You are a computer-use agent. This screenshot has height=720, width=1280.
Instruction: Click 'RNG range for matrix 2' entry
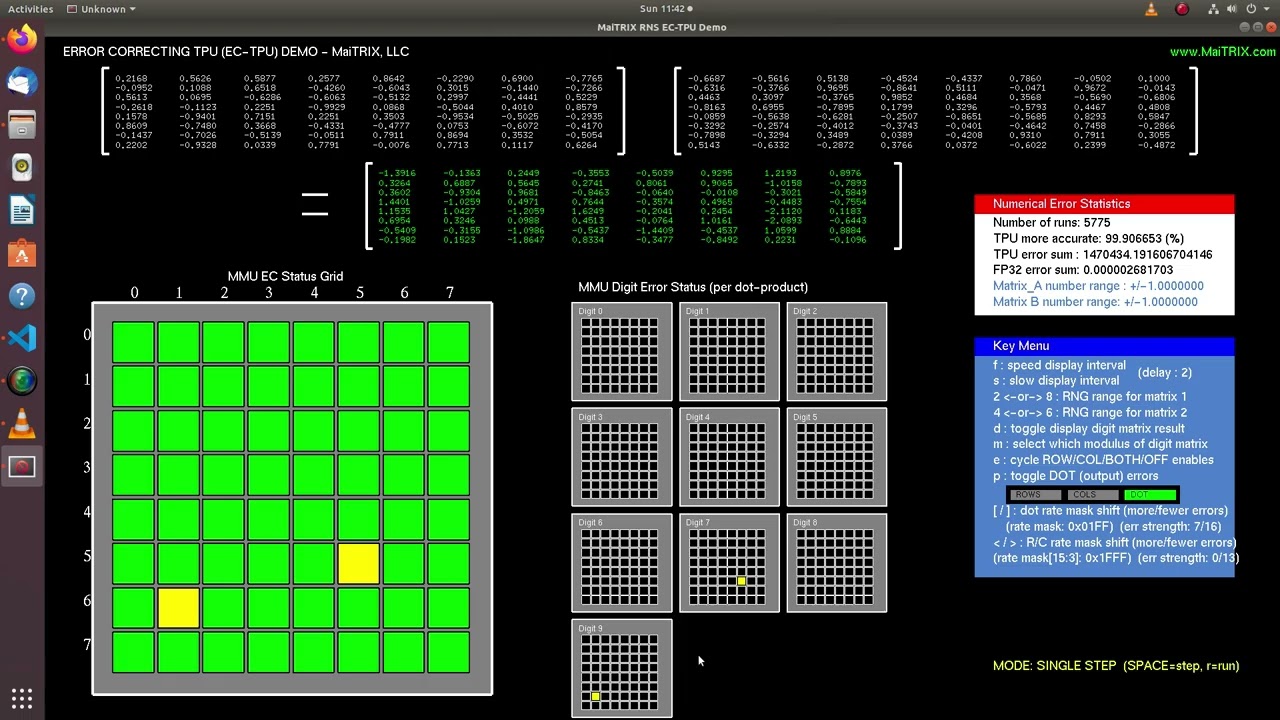point(1090,413)
